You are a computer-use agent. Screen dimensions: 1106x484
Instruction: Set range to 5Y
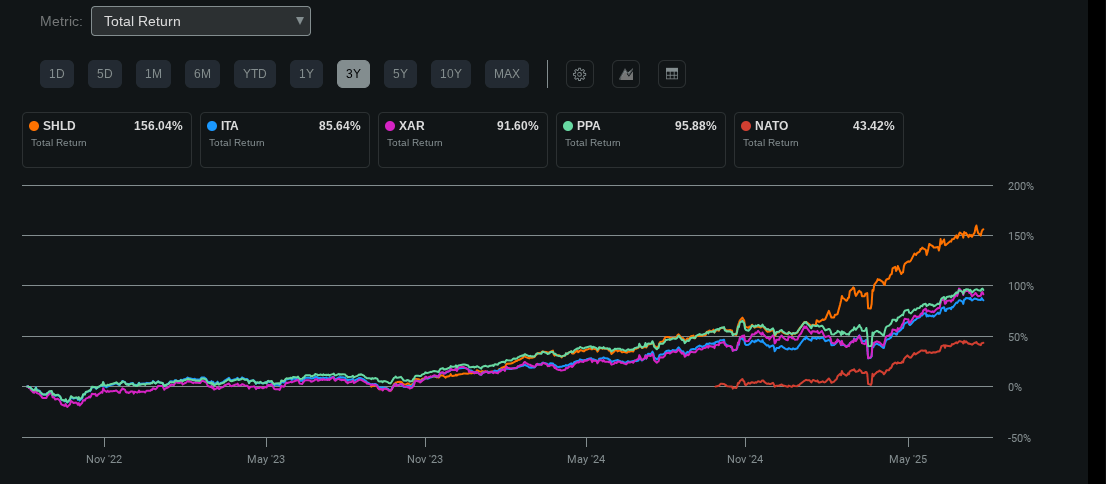pos(400,74)
